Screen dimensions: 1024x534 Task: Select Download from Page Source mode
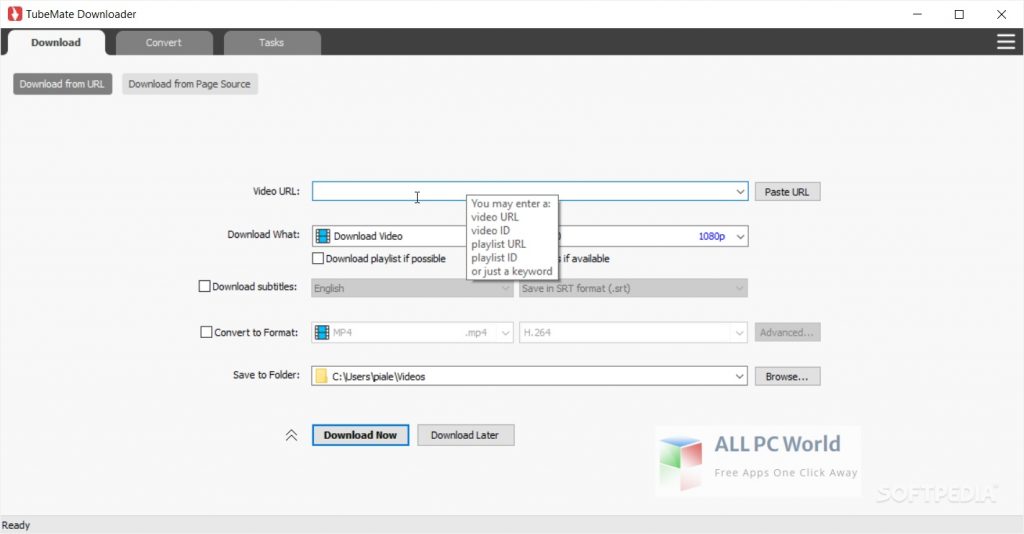(189, 84)
